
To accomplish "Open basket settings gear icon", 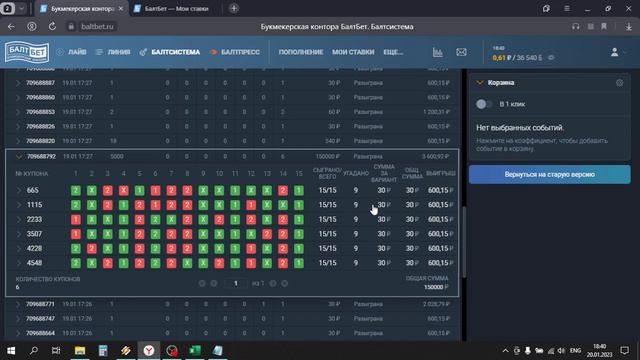I will click(620, 83).
